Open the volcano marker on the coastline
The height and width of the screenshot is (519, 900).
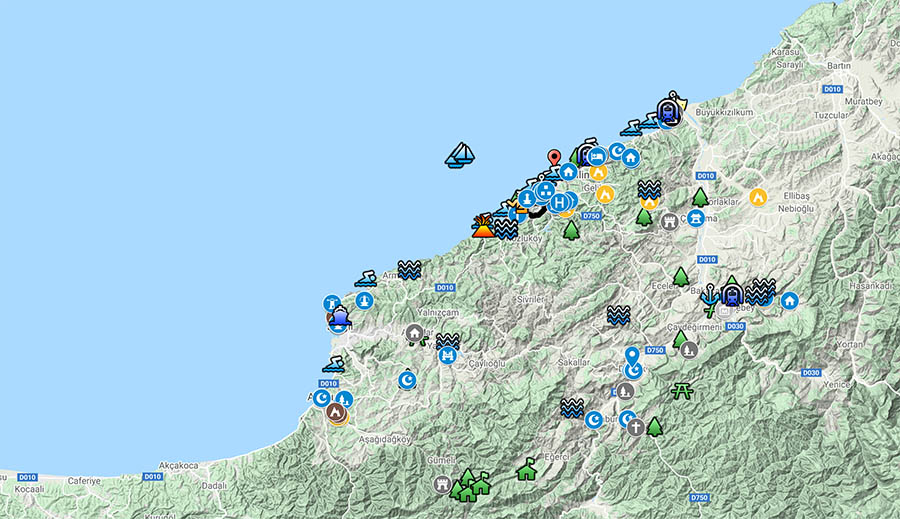pyautogui.click(x=483, y=226)
